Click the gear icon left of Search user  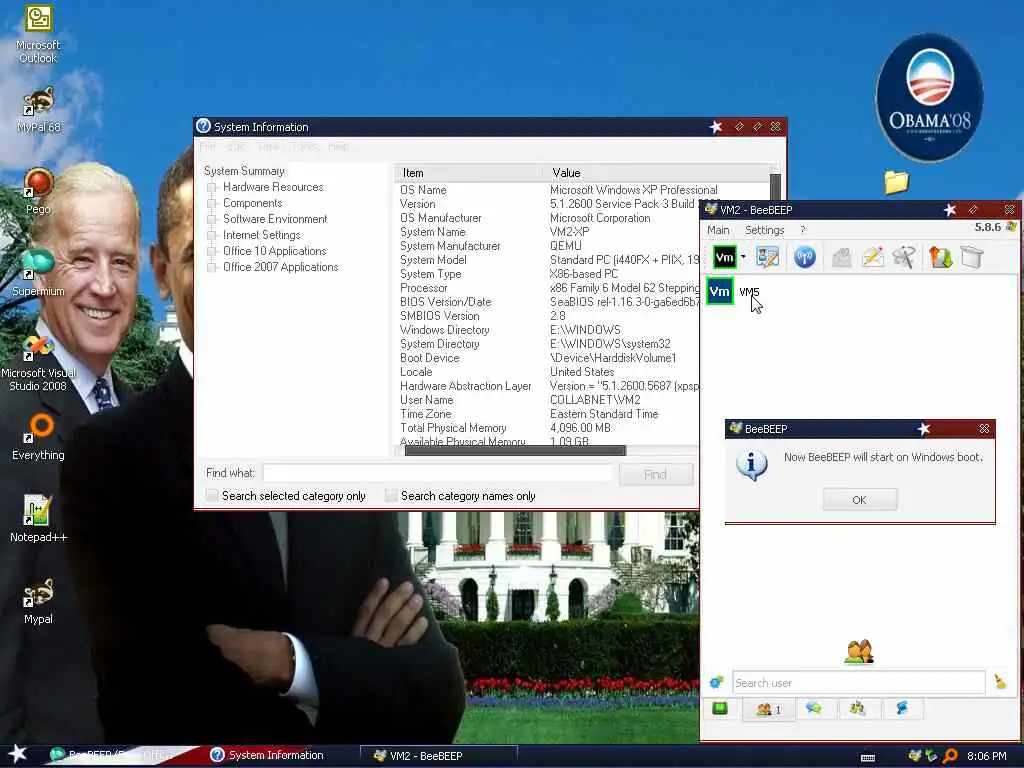[716, 682]
